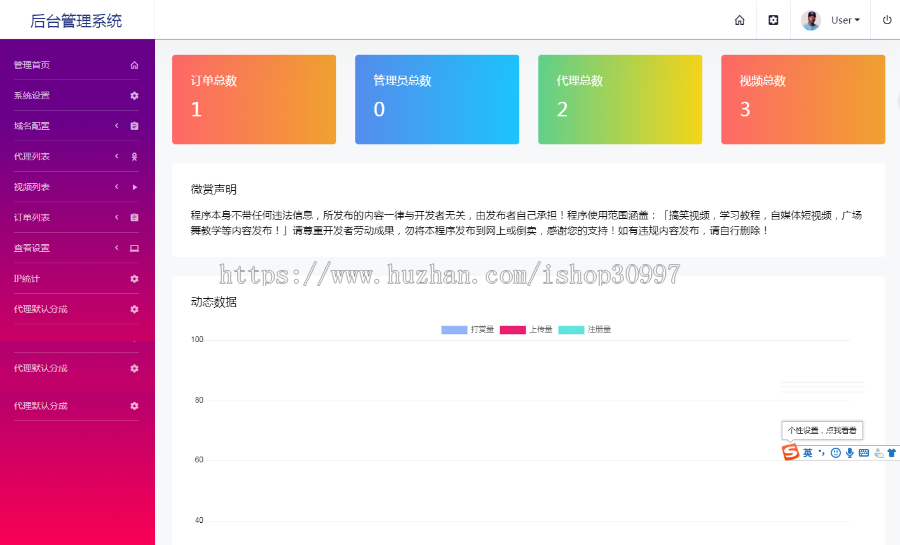900x545 pixels.
Task: Open the Sogou emoji smiley icon
Action: [836, 453]
